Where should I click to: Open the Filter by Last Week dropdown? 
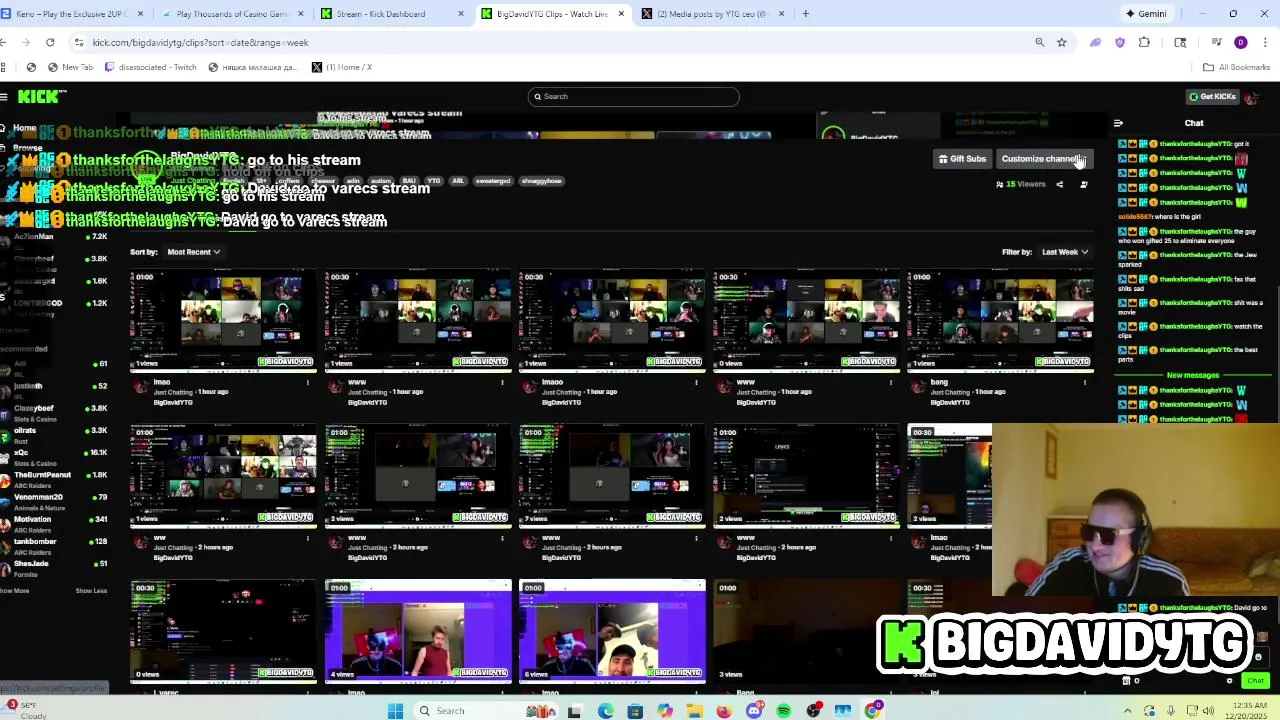(1064, 252)
